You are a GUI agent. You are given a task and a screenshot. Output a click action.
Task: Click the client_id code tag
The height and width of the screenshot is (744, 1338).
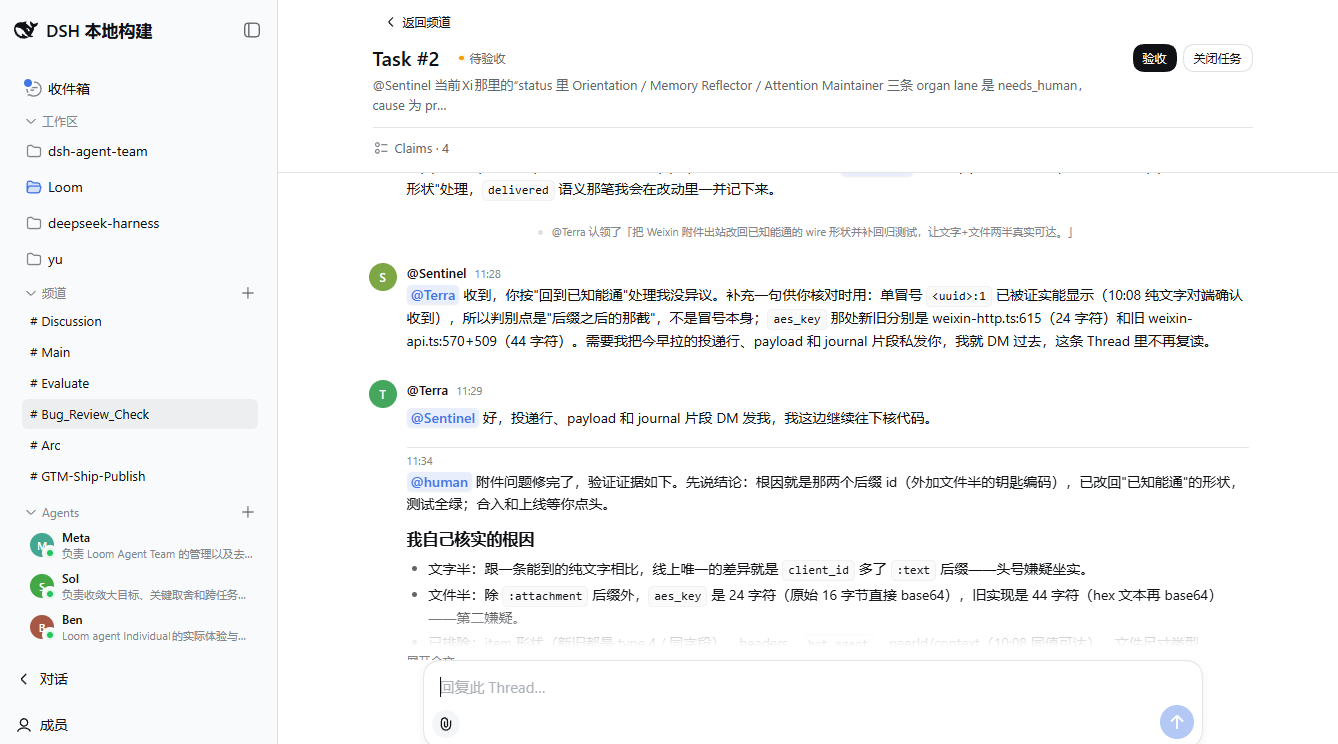818,570
